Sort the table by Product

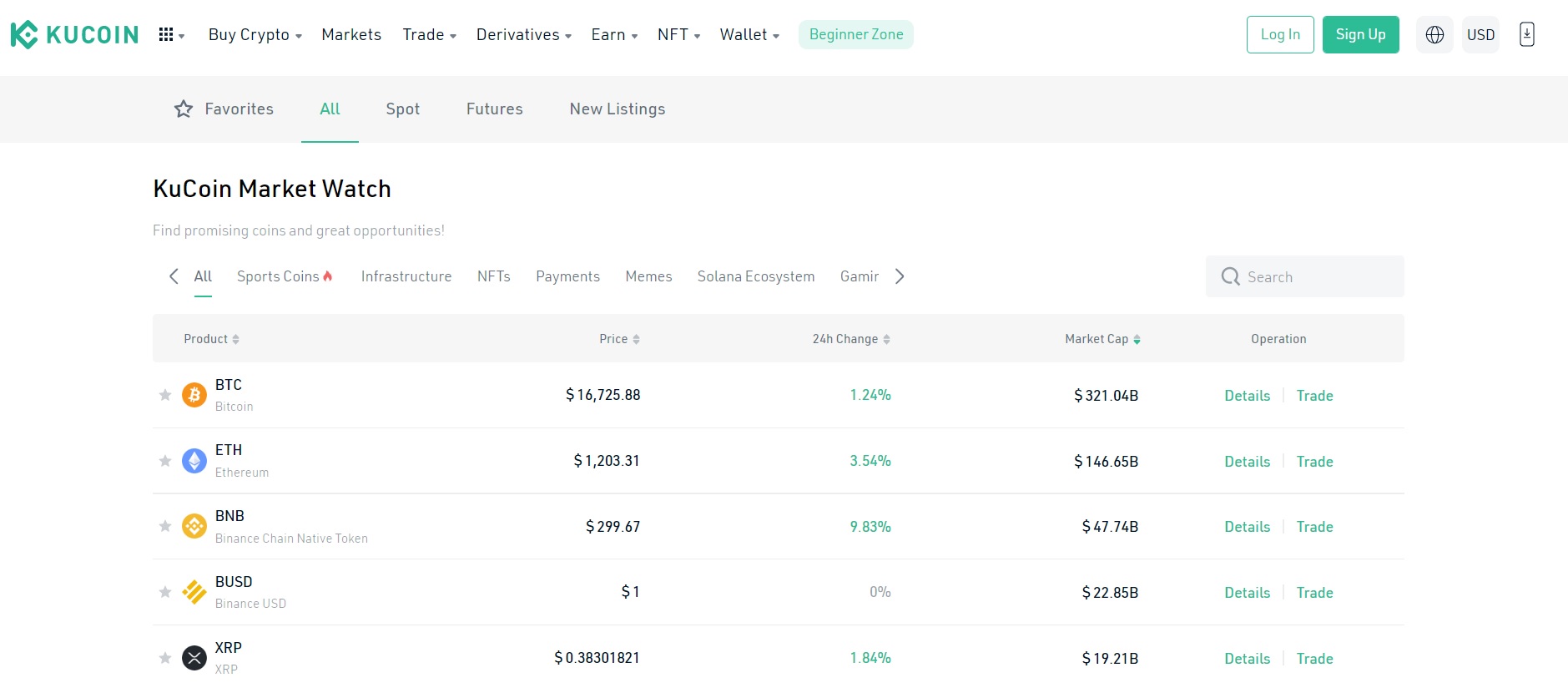211,339
